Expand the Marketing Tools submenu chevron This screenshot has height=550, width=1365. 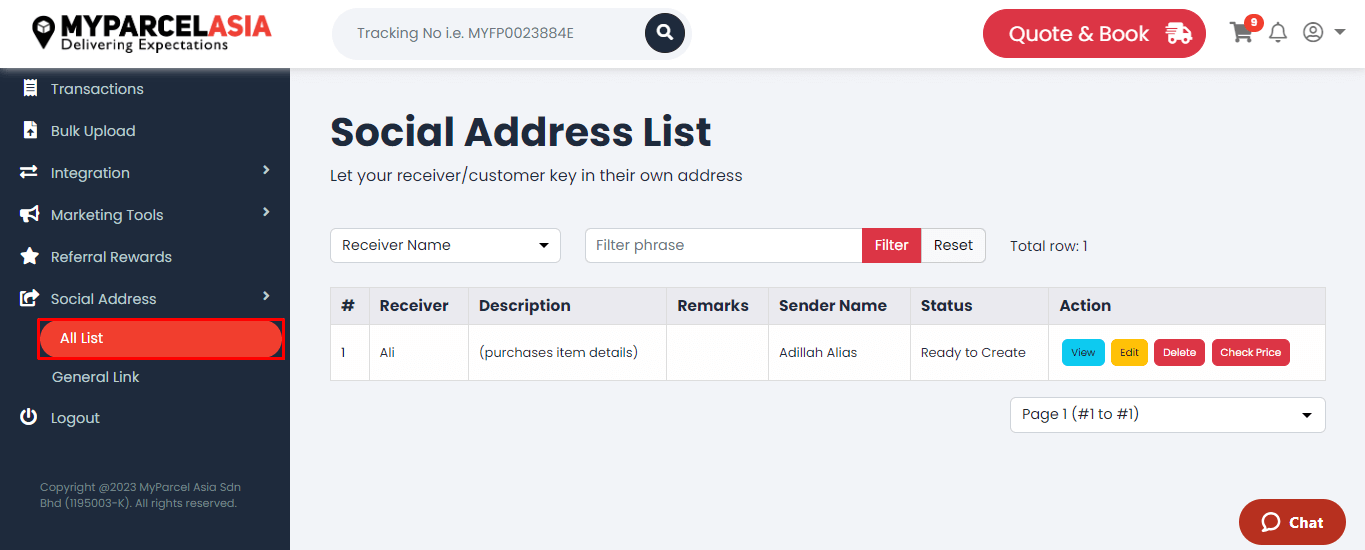(266, 213)
